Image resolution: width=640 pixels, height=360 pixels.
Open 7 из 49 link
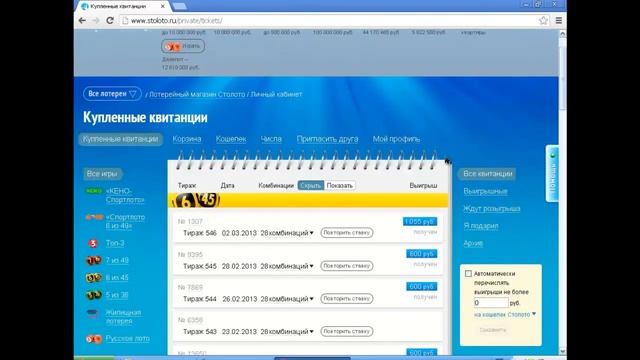[x=117, y=260]
